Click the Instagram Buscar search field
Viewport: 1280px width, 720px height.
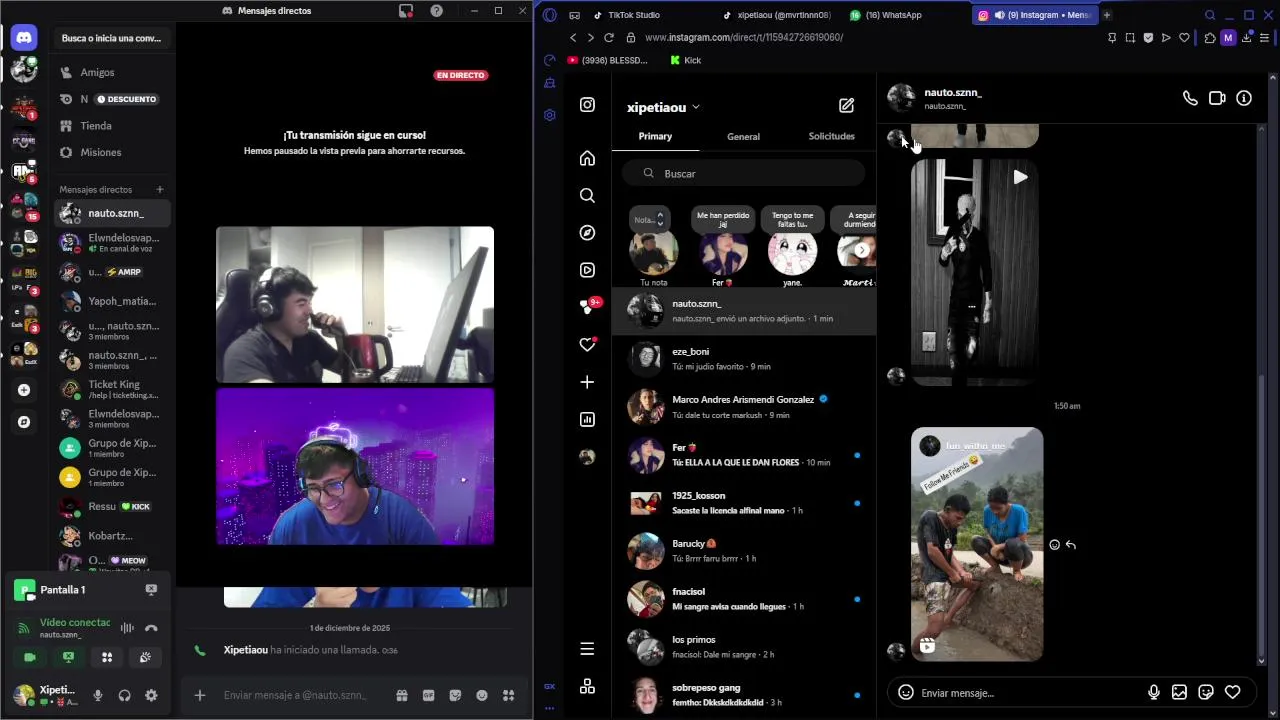744,173
